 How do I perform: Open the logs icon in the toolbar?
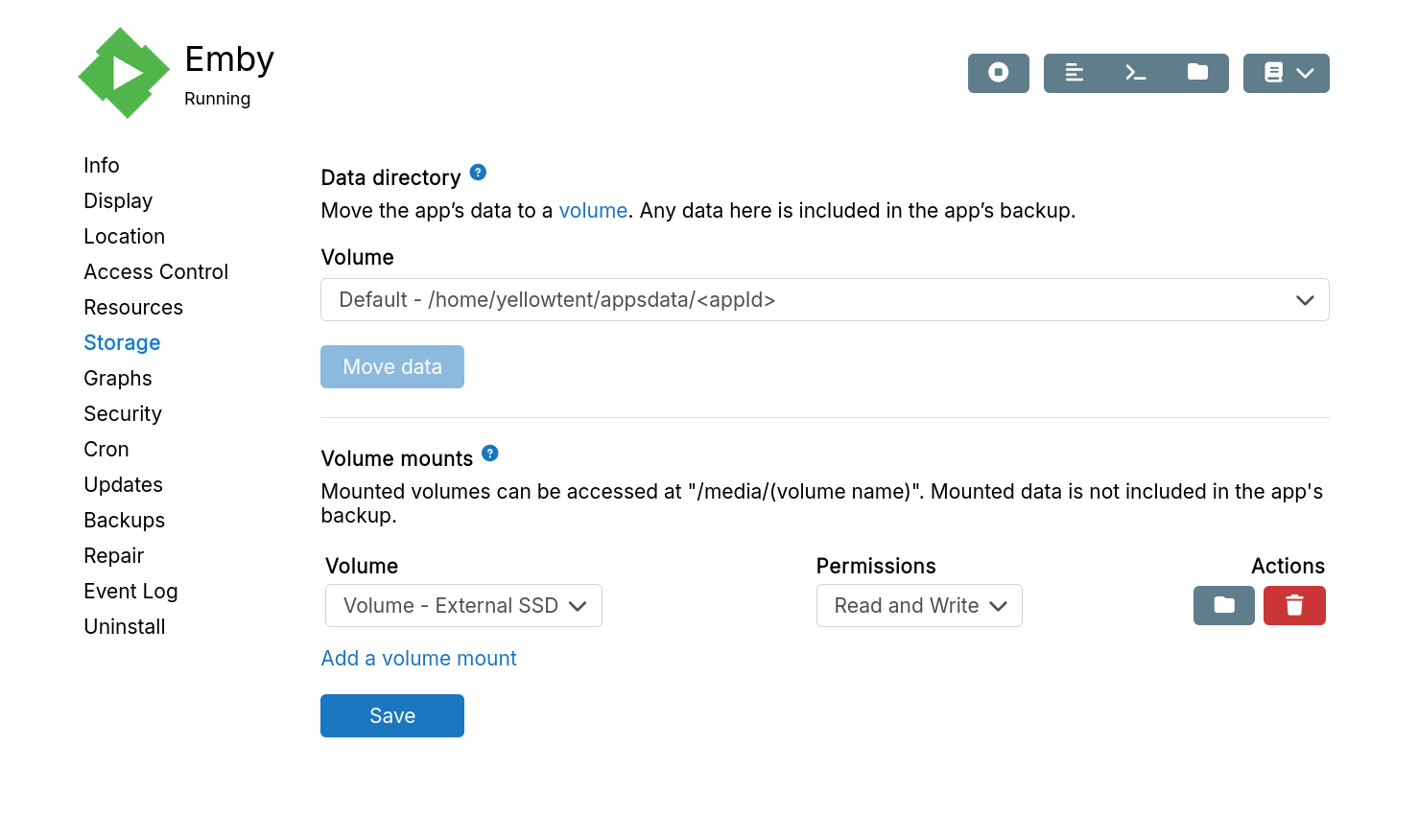[x=1075, y=73]
